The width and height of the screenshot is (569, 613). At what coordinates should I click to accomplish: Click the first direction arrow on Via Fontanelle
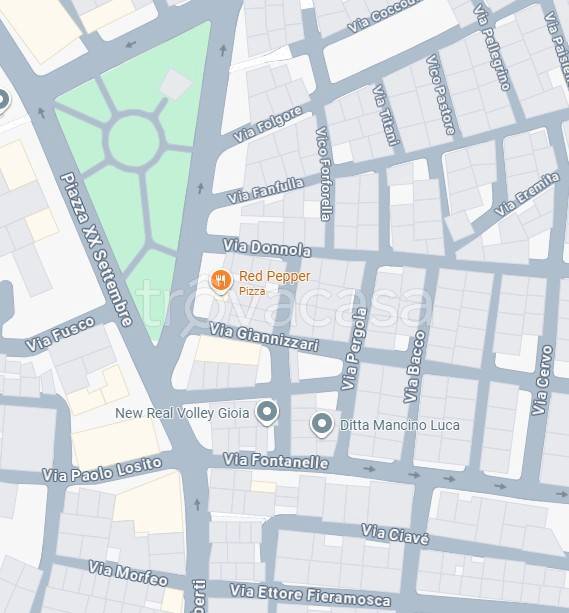pyautogui.click(x=369, y=468)
